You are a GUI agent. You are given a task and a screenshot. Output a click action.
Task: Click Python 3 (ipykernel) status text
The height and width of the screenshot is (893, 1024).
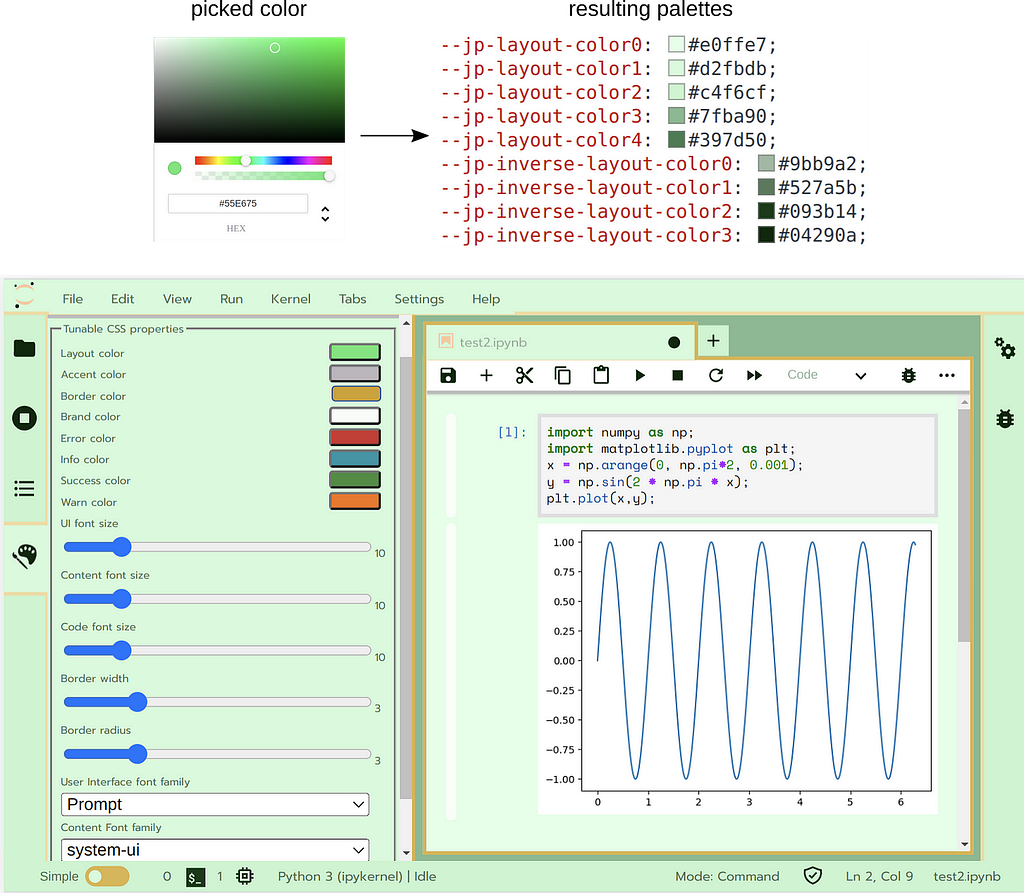357,876
